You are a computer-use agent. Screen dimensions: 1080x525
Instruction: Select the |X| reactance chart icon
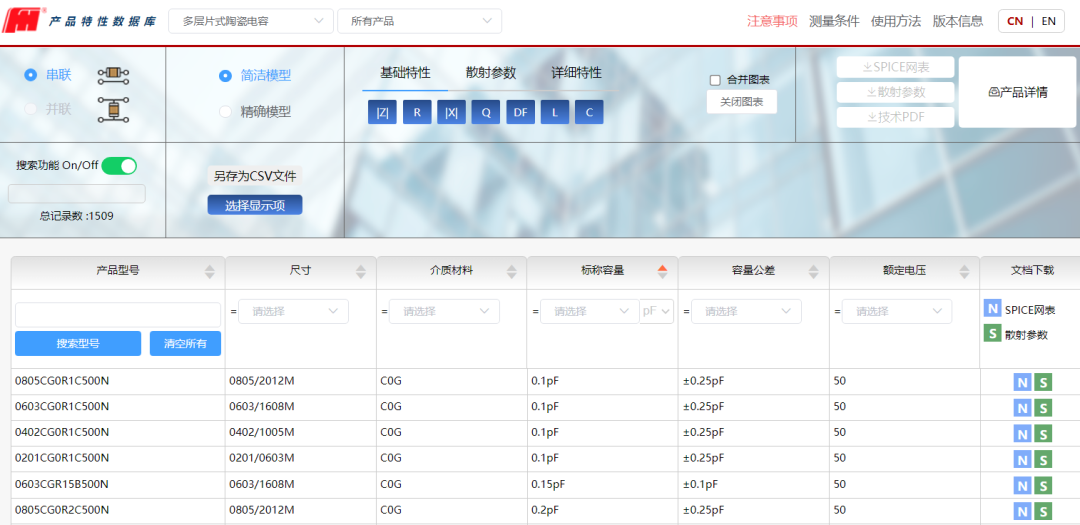[451, 113]
